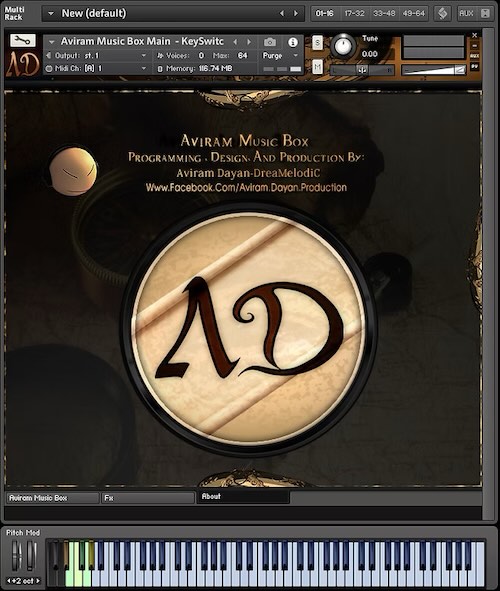Switch to the Fx tab
This screenshot has height=591, width=500.
point(148,498)
